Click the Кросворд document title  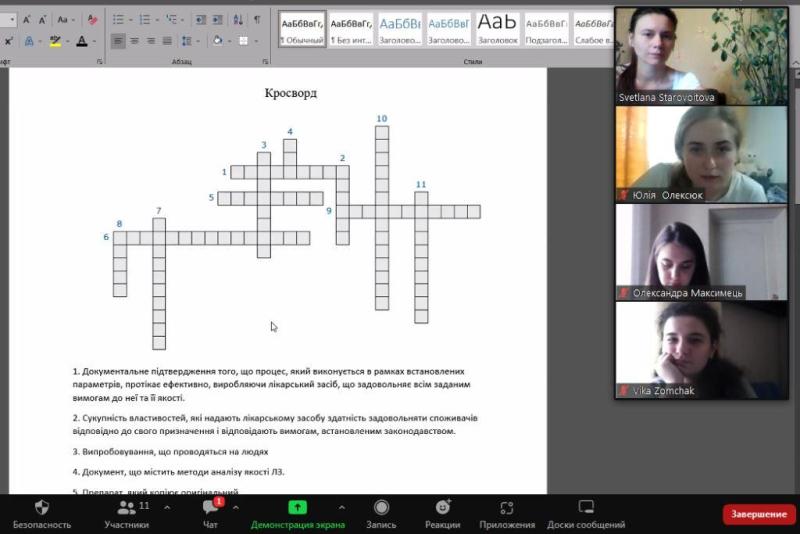[291, 93]
